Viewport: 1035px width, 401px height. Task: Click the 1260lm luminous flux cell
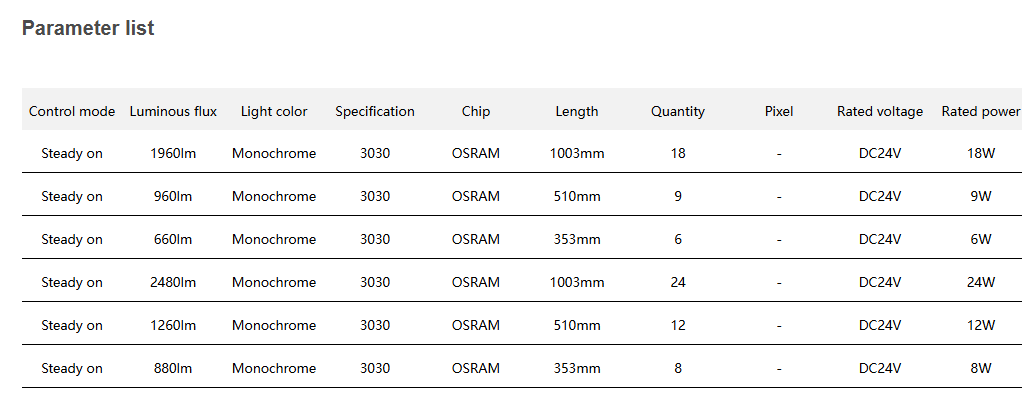click(173, 325)
